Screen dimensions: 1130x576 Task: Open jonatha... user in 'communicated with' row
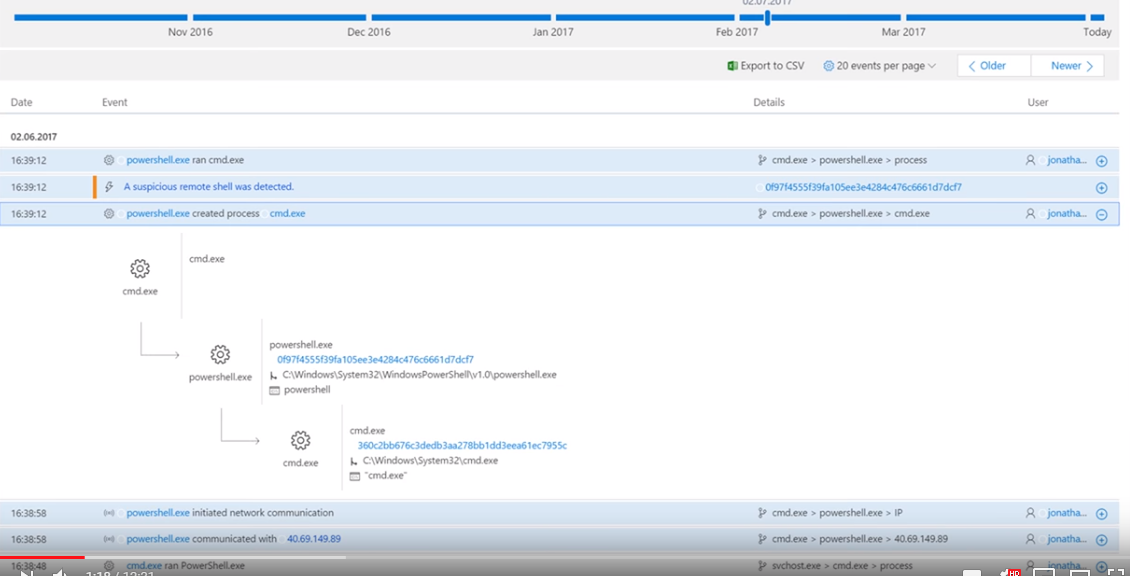tap(1067, 539)
